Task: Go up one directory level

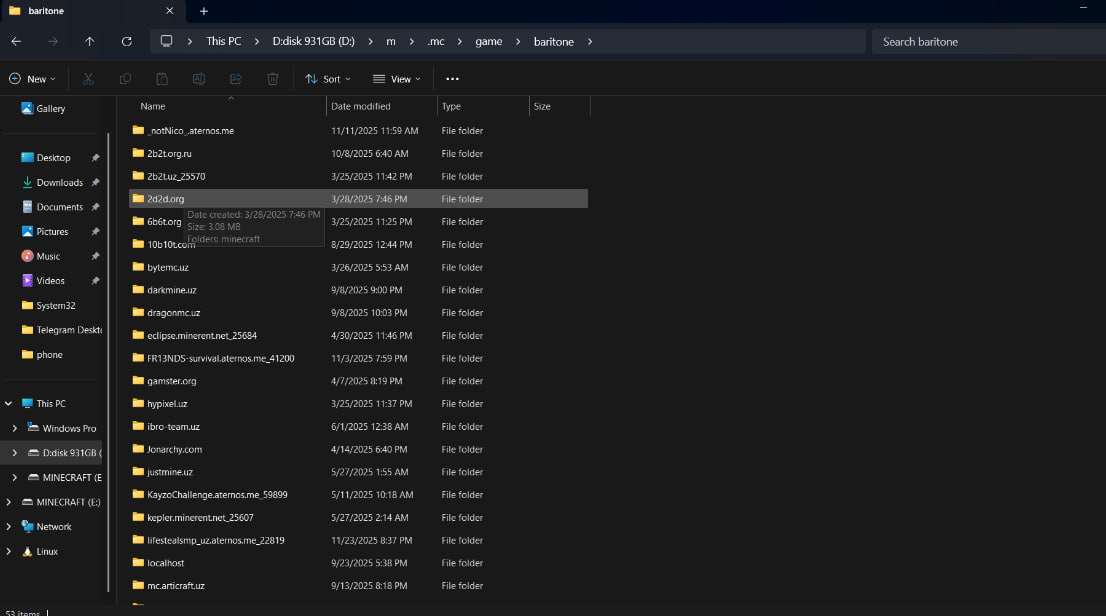Action: tap(90, 42)
